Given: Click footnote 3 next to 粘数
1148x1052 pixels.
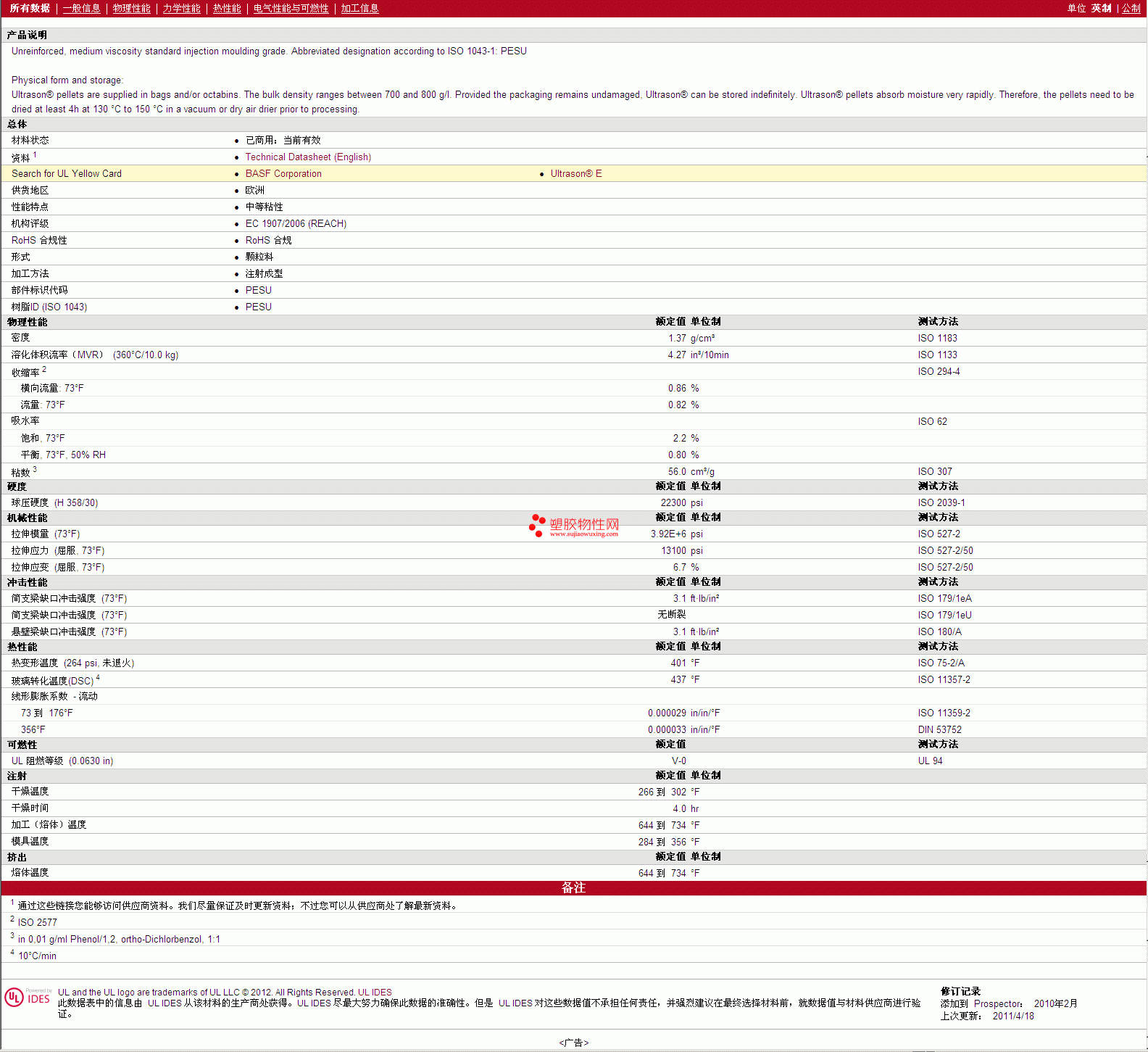Looking at the screenshot, I should [x=35, y=469].
